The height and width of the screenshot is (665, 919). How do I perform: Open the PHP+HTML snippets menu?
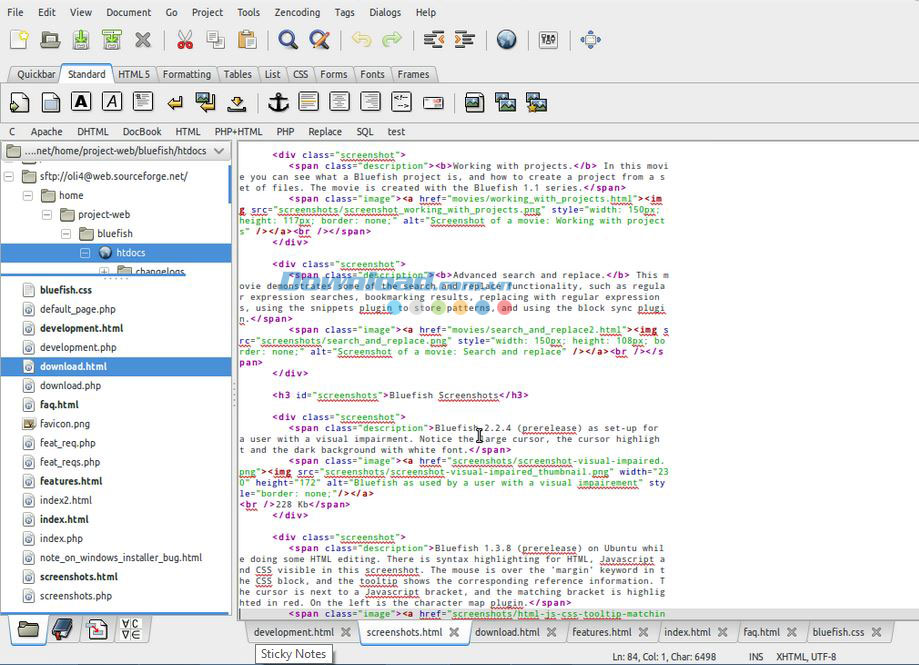pos(238,131)
